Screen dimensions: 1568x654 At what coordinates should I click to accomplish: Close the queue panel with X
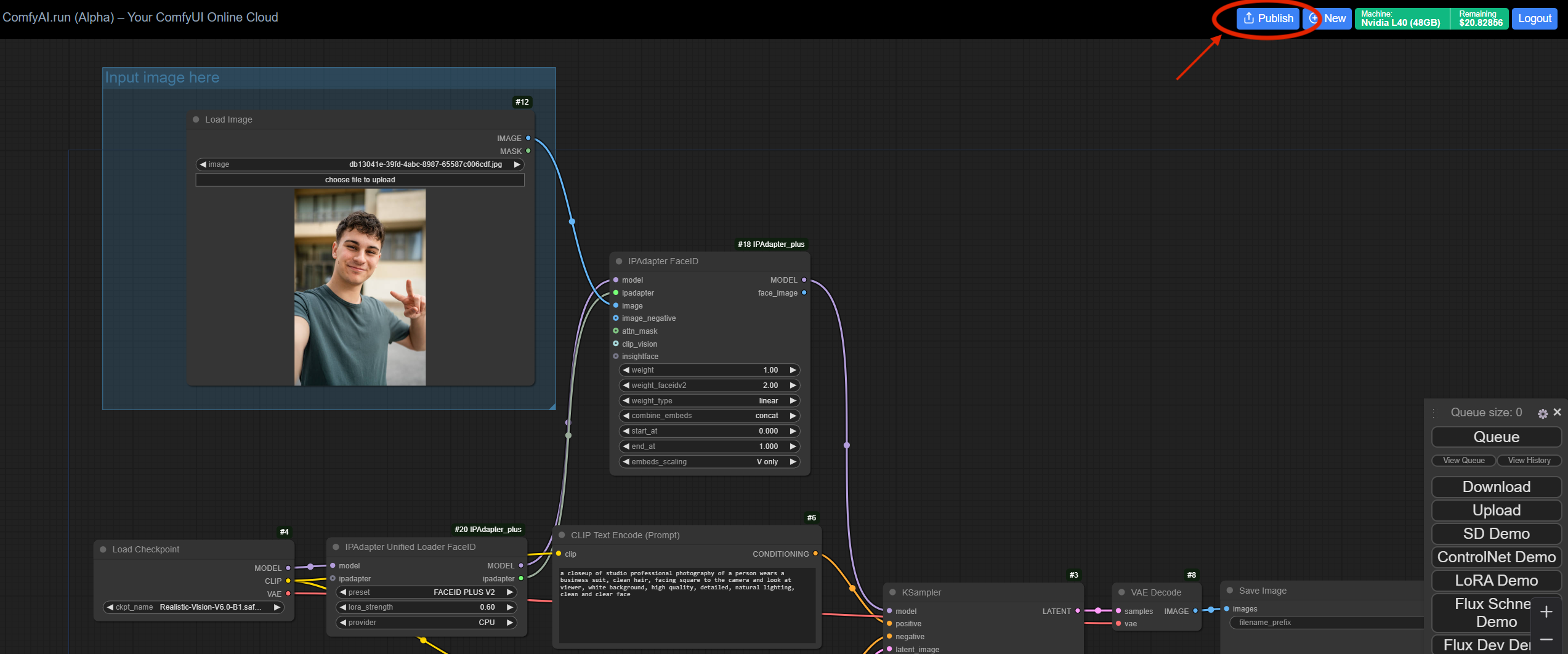pyautogui.click(x=1557, y=413)
